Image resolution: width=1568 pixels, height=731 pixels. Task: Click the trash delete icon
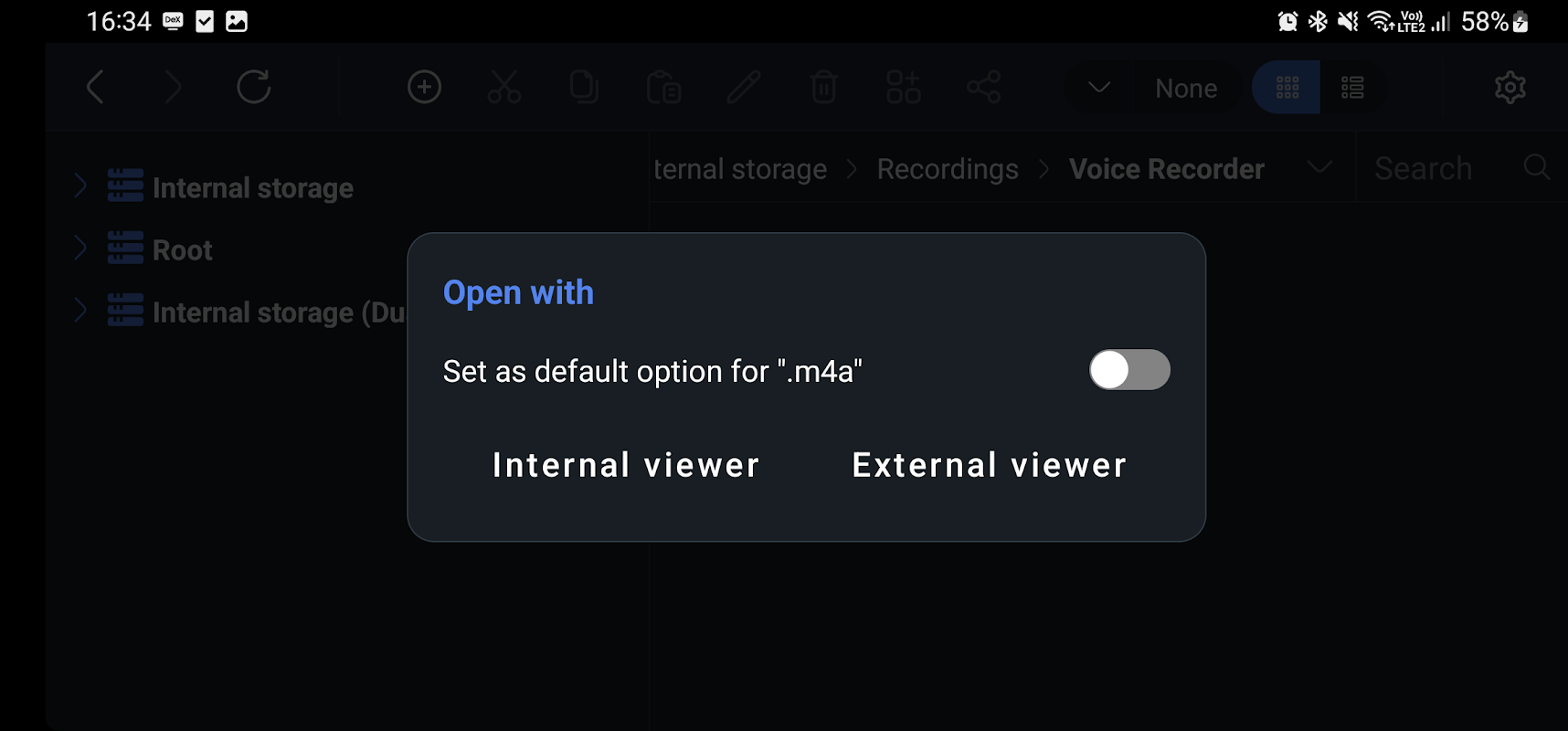[x=823, y=88]
